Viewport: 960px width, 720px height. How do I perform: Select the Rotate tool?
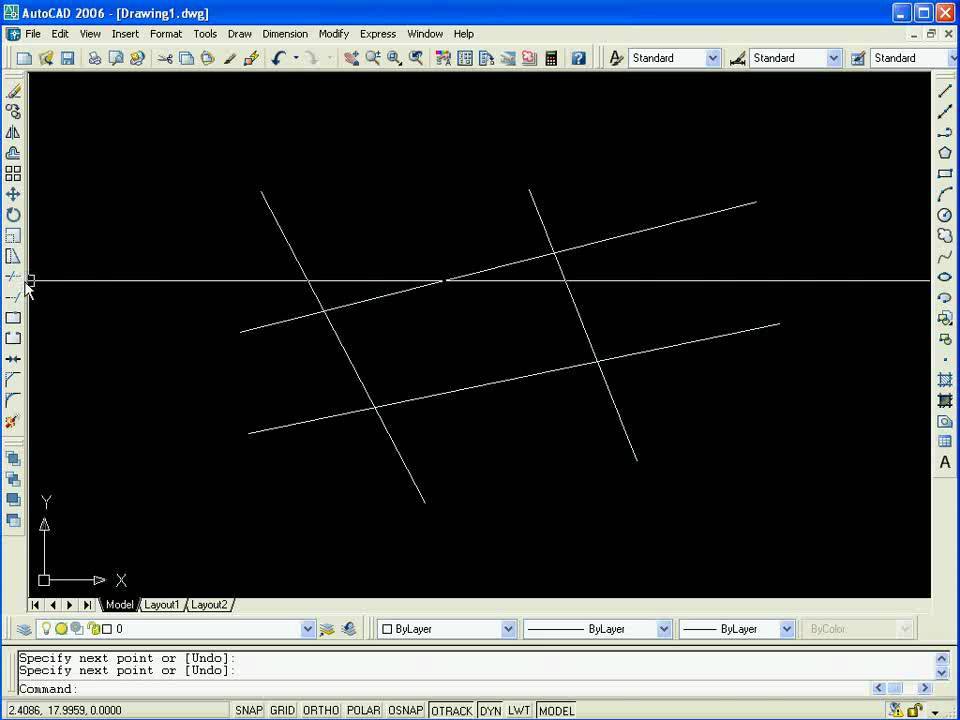pos(13,215)
